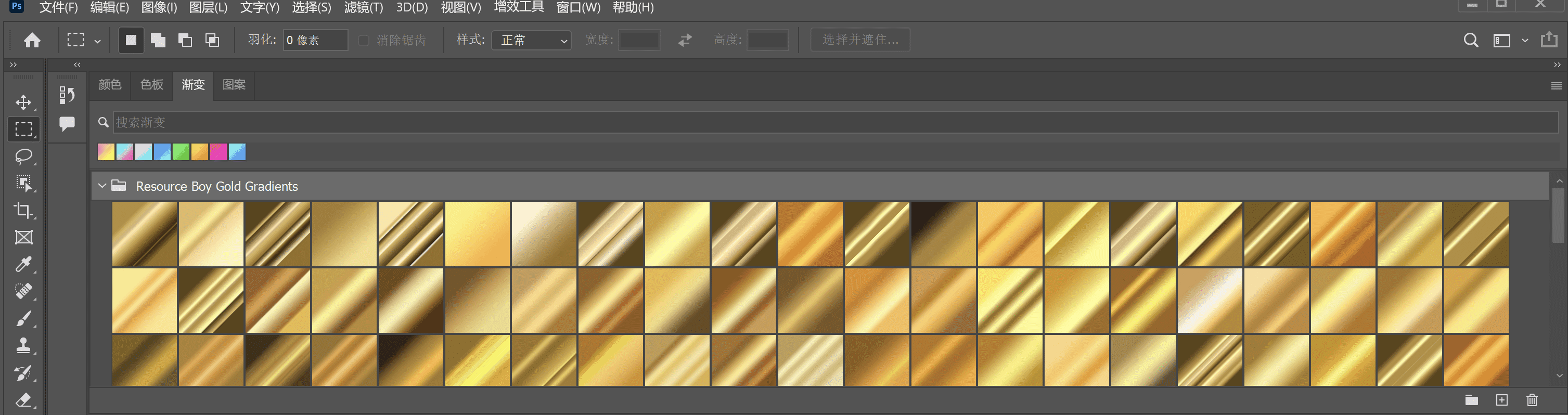Click the Home screen icon
This screenshot has width=1568, height=415.
pyautogui.click(x=32, y=40)
